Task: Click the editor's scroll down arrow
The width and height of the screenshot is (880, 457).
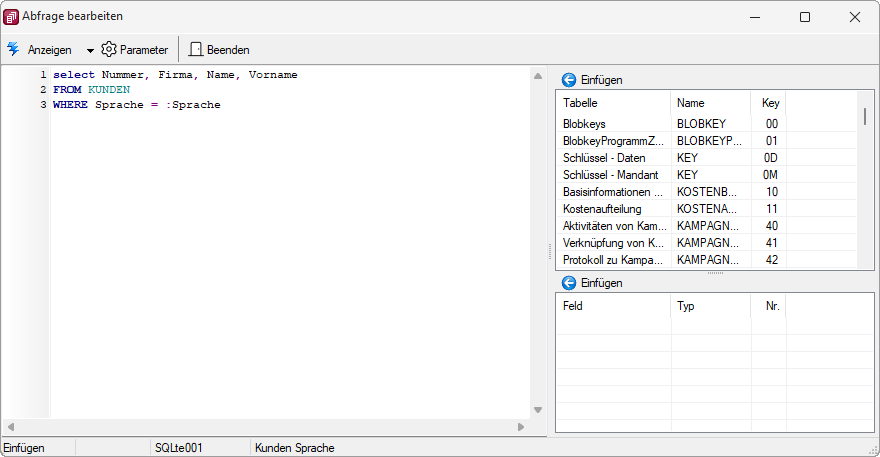Action: click(538, 410)
